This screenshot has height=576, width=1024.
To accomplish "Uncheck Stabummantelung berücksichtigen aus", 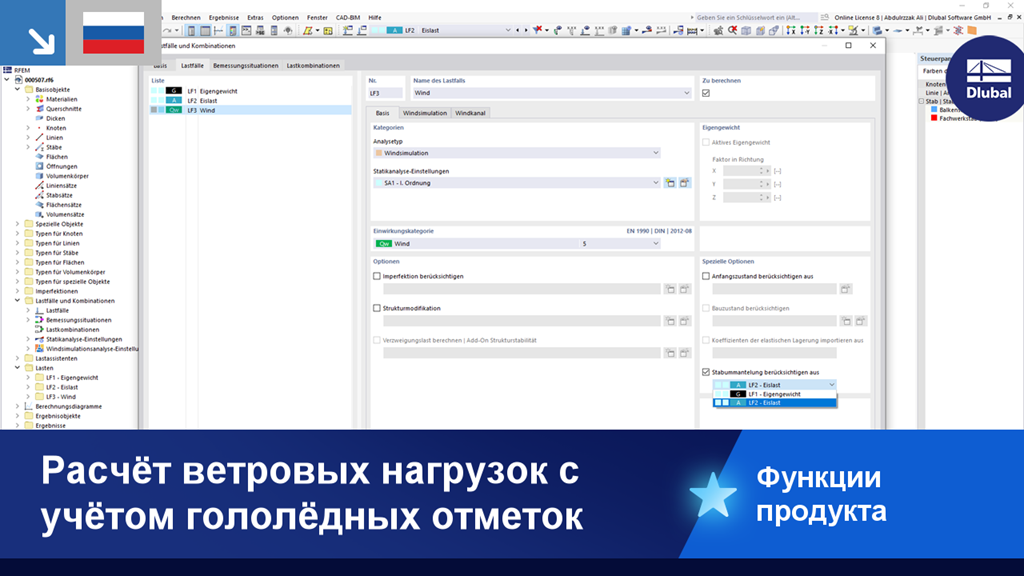I will (x=706, y=370).
